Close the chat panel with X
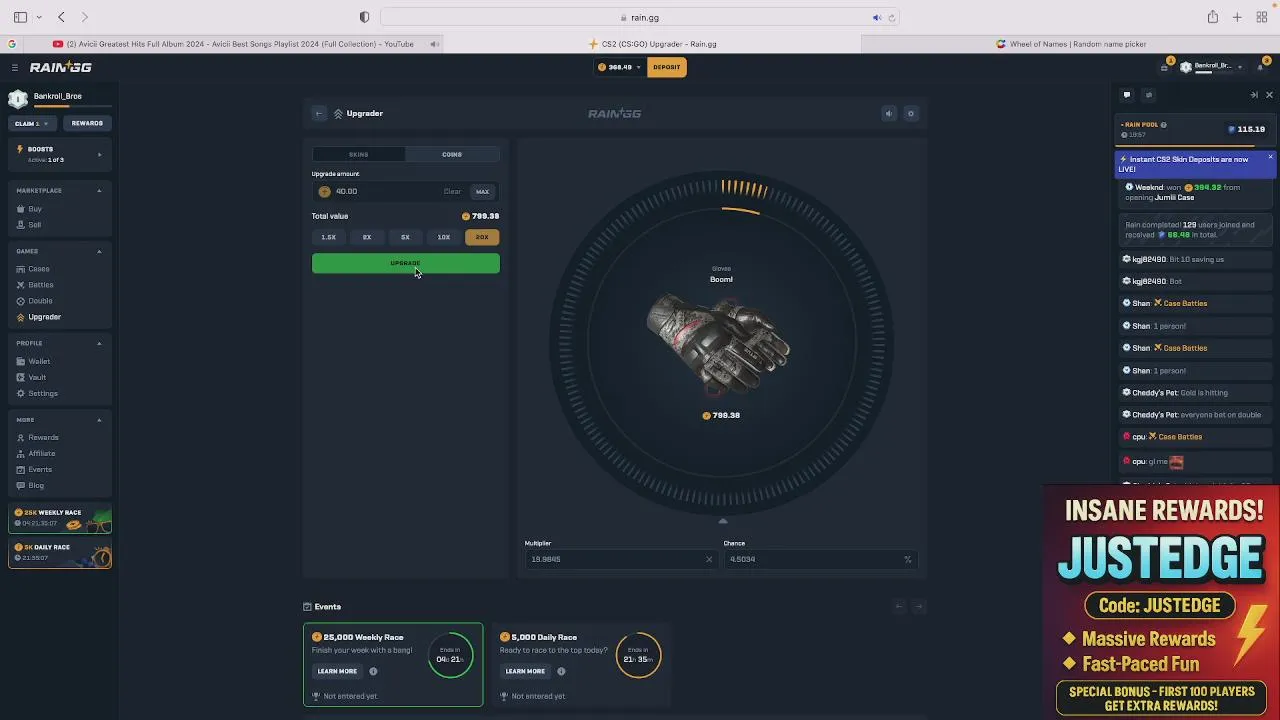Screen dimensions: 1280x720 pos(1269,95)
